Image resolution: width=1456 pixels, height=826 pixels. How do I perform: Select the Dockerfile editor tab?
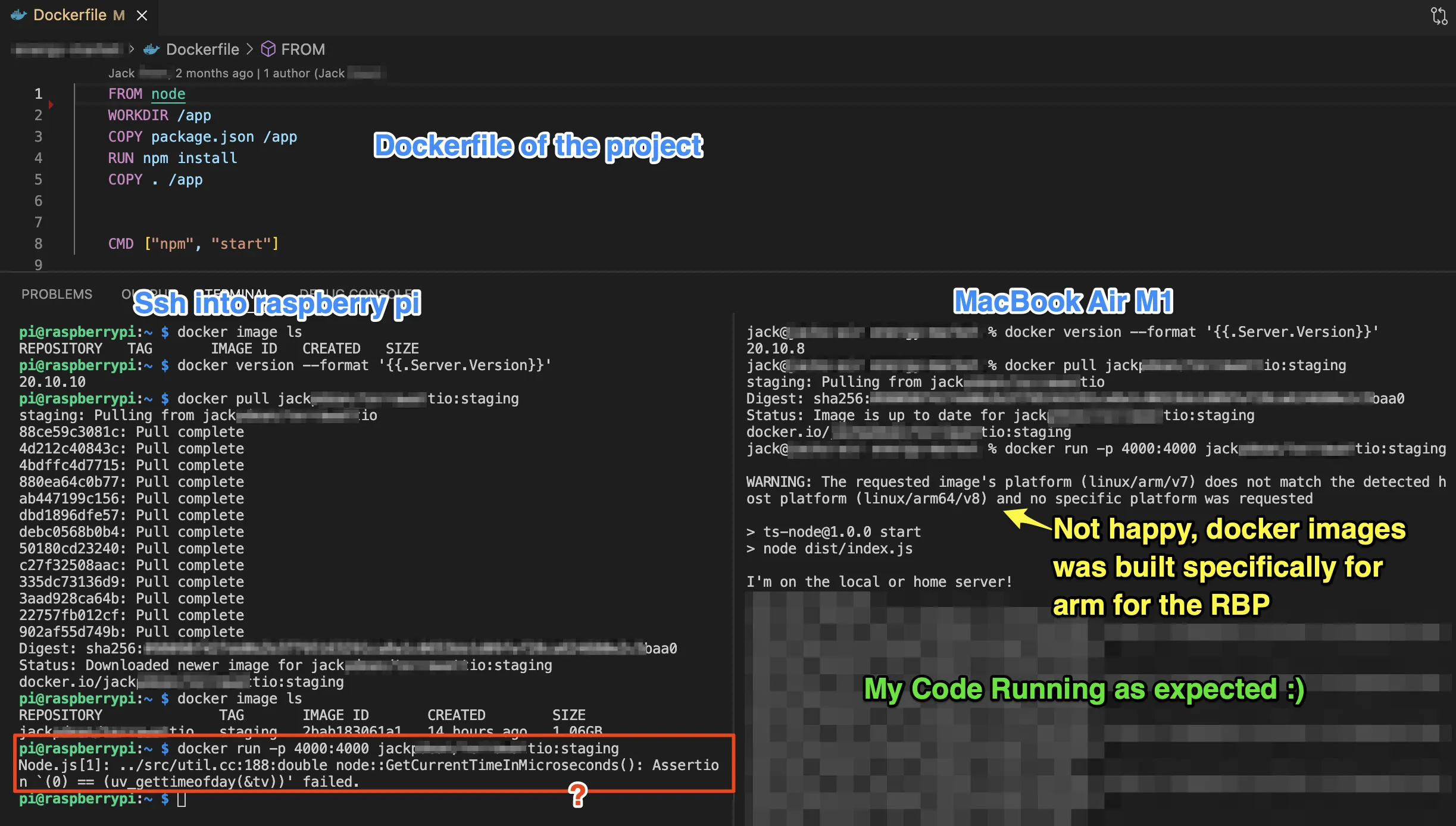click(70, 15)
